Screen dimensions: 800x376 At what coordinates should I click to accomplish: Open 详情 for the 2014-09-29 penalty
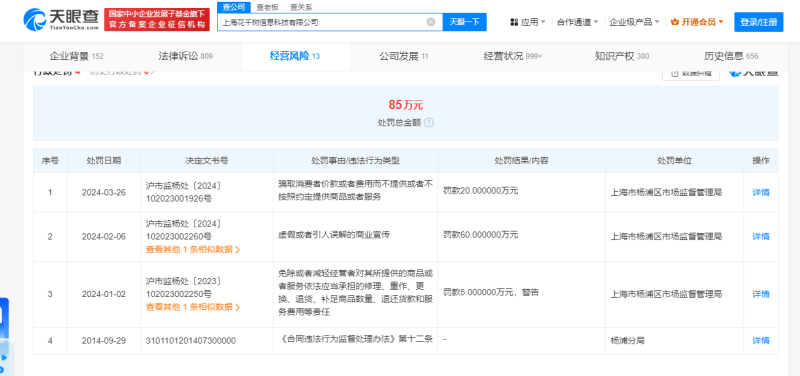(x=761, y=340)
